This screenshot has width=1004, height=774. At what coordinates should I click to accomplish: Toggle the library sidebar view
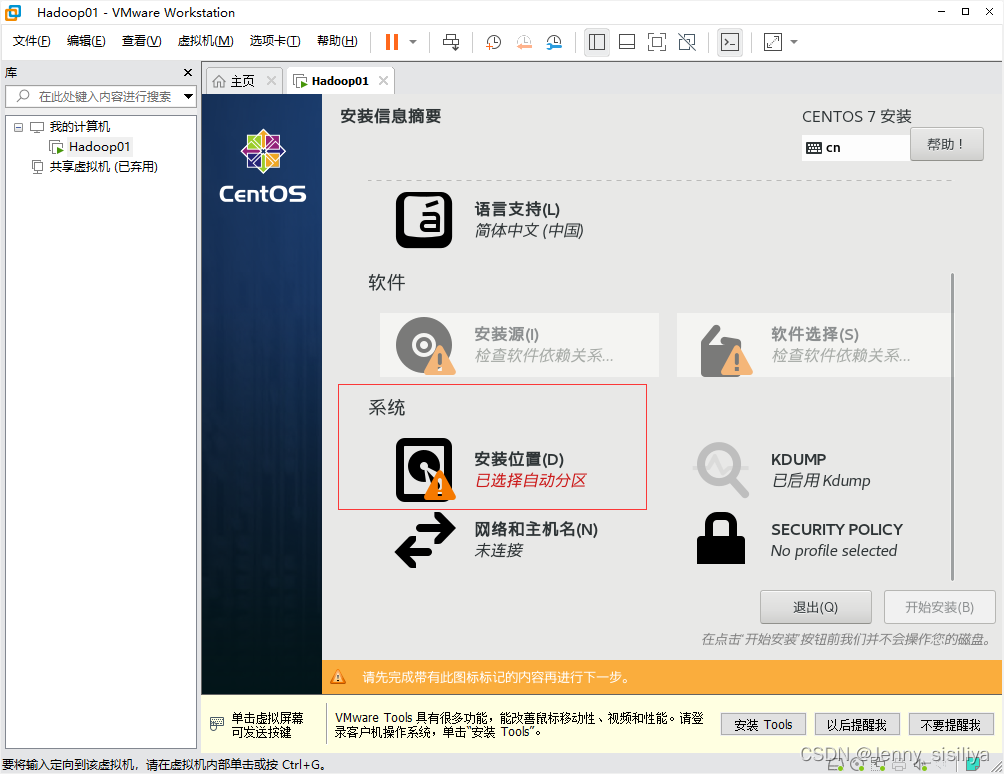pos(597,42)
